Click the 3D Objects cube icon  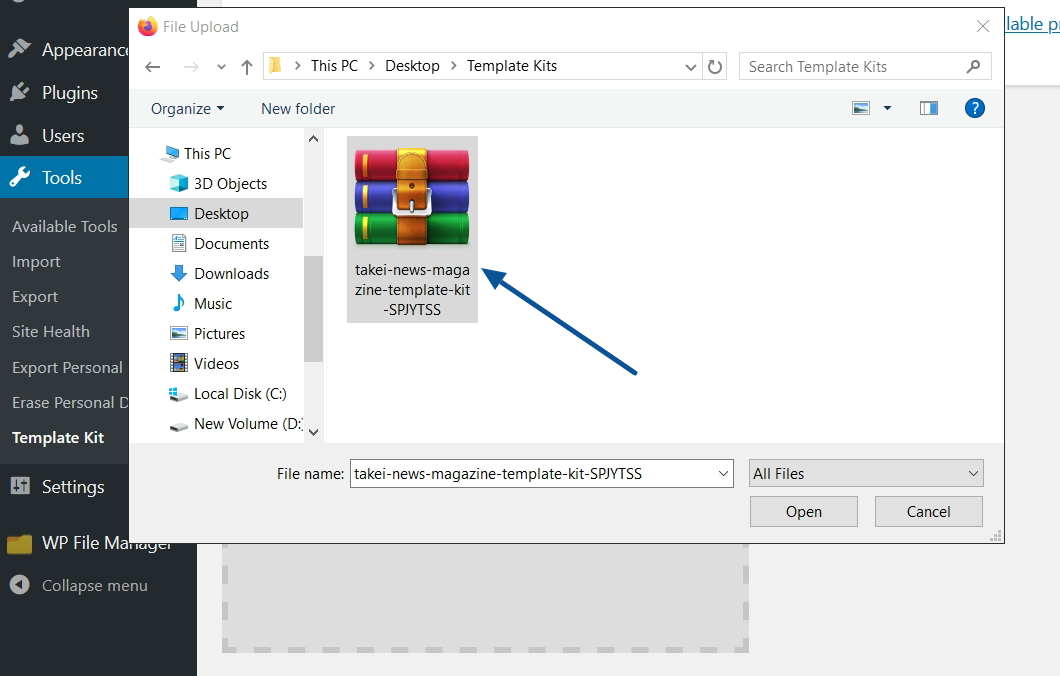click(178, 183)
